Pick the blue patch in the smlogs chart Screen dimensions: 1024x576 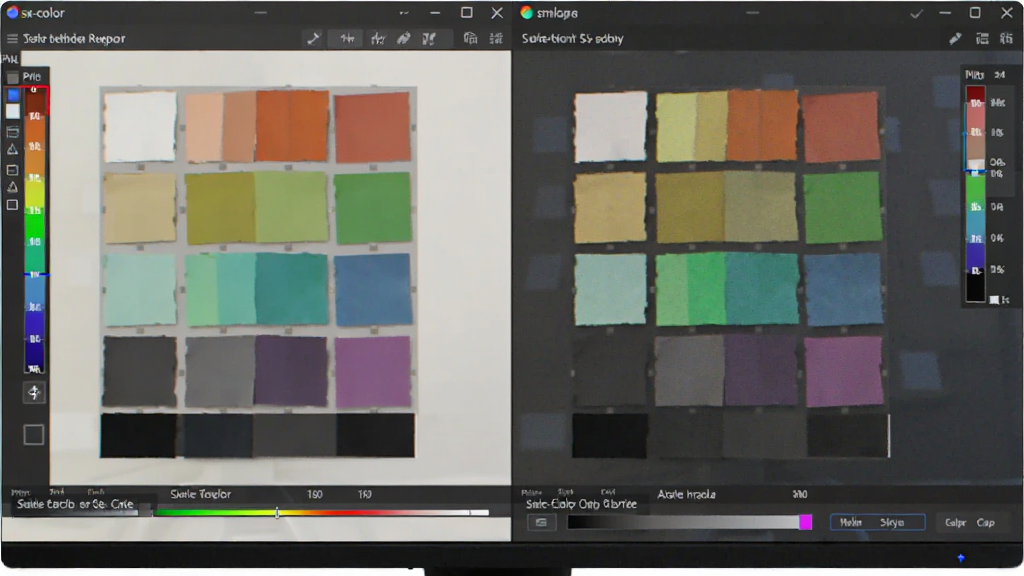842,289
